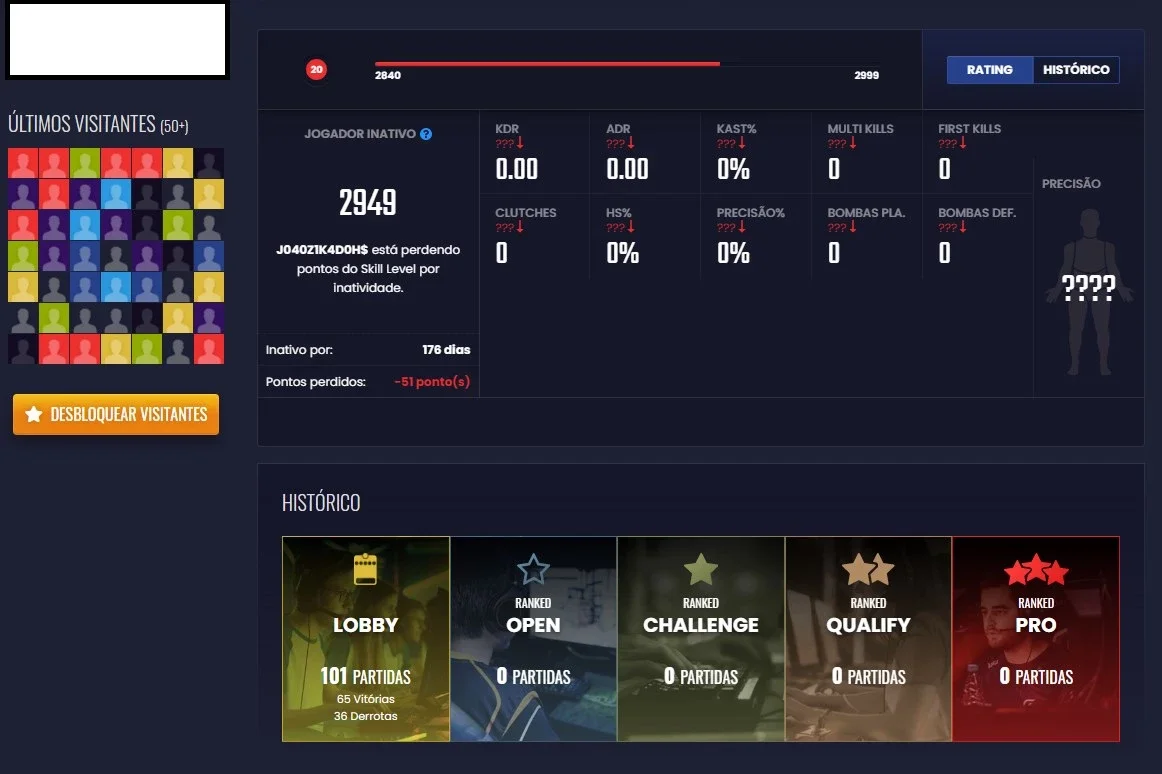
Task: Click the 2949 rating score
Action: point(368,202)
